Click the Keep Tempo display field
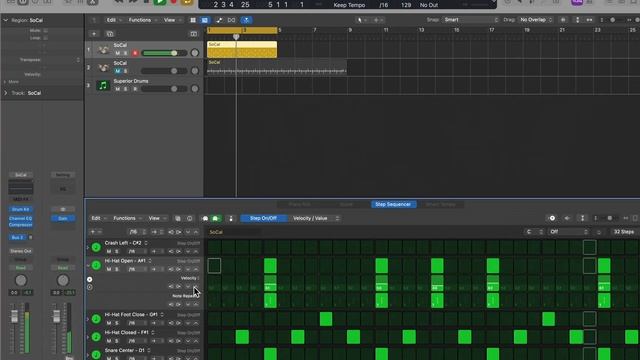640x360 pixels. [x=349, y=5]
